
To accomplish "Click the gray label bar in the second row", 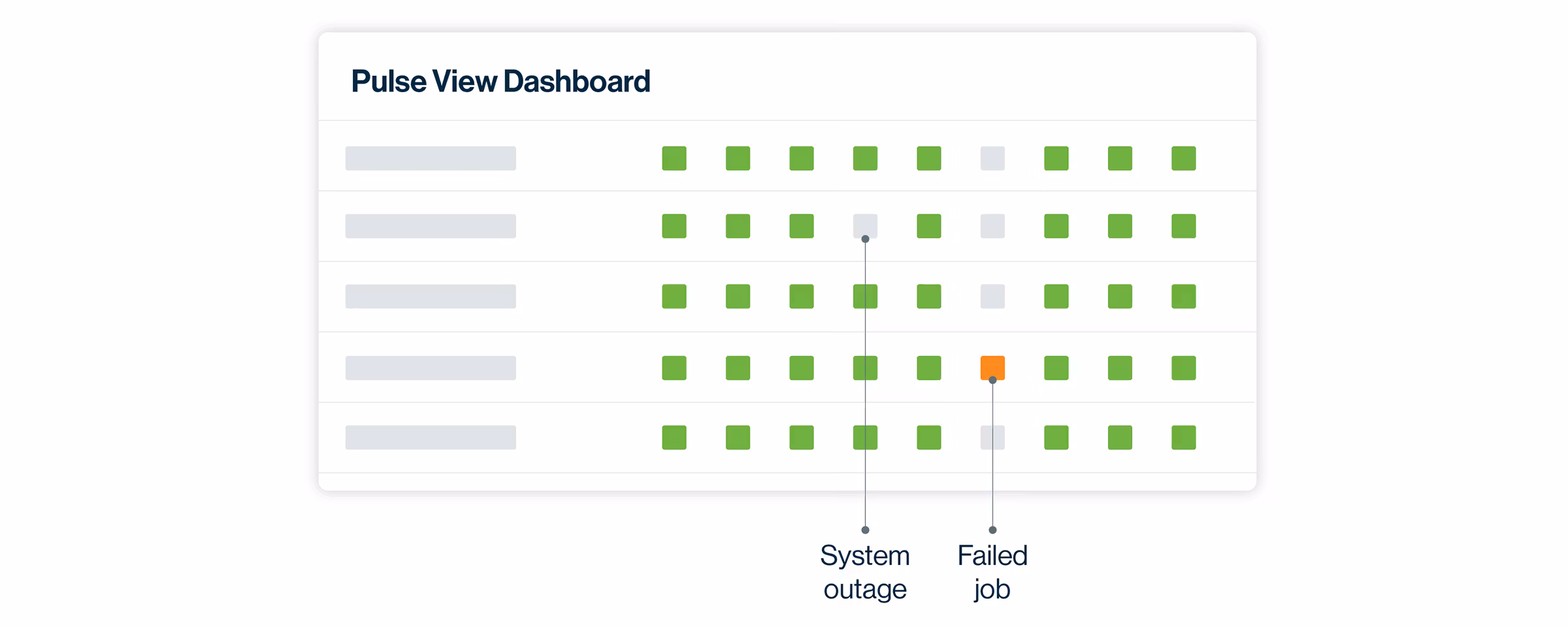I will (431, 226).
